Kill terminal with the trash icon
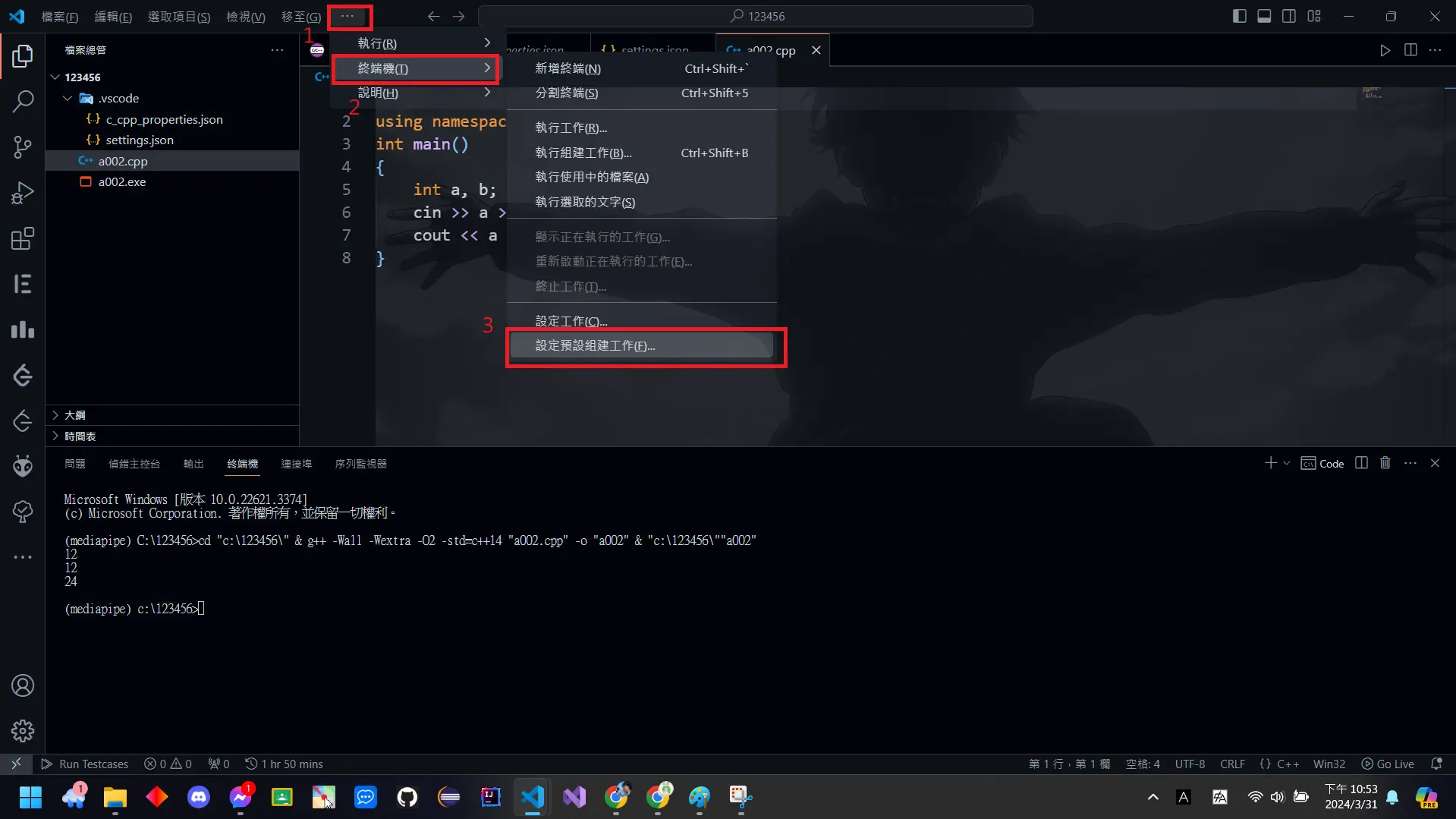This screenshot has width=1456, height=819. (x=1385, y=463)
